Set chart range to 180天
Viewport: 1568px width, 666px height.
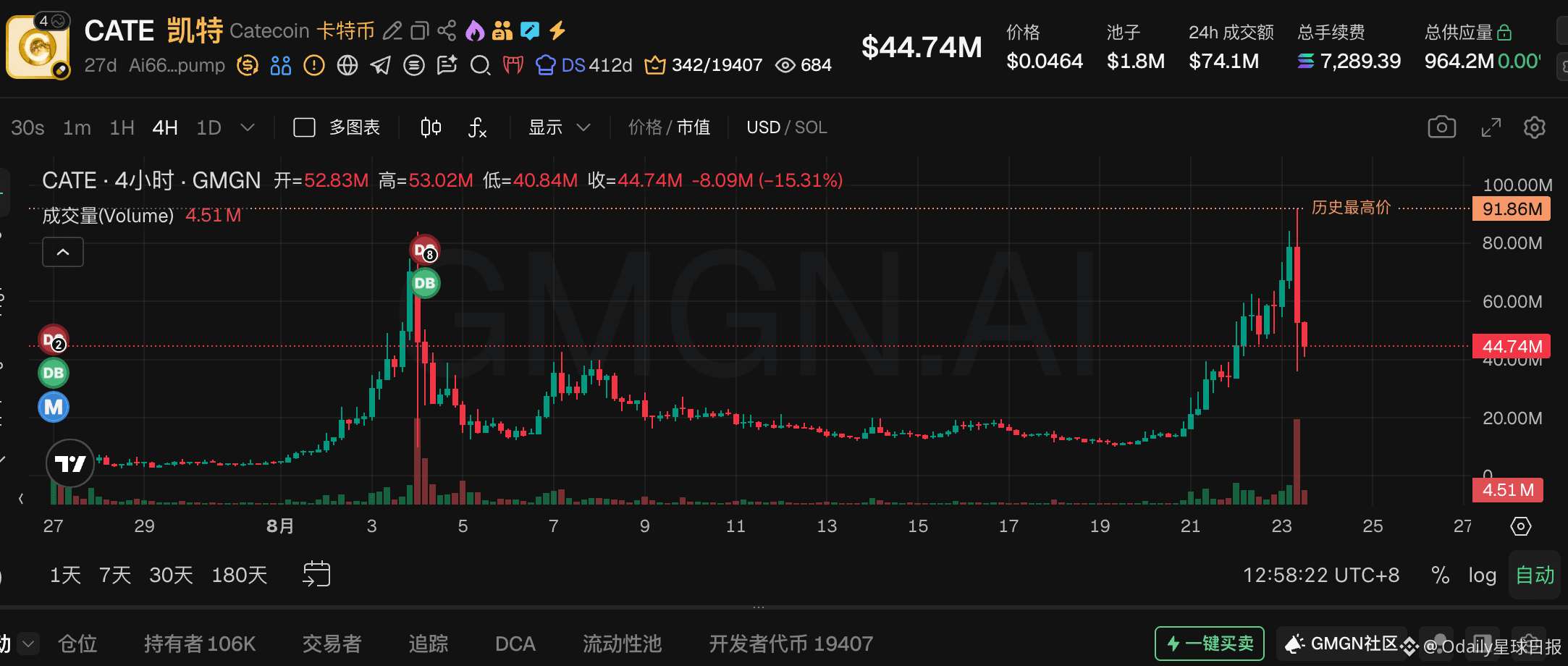click(x=240, y=575)
